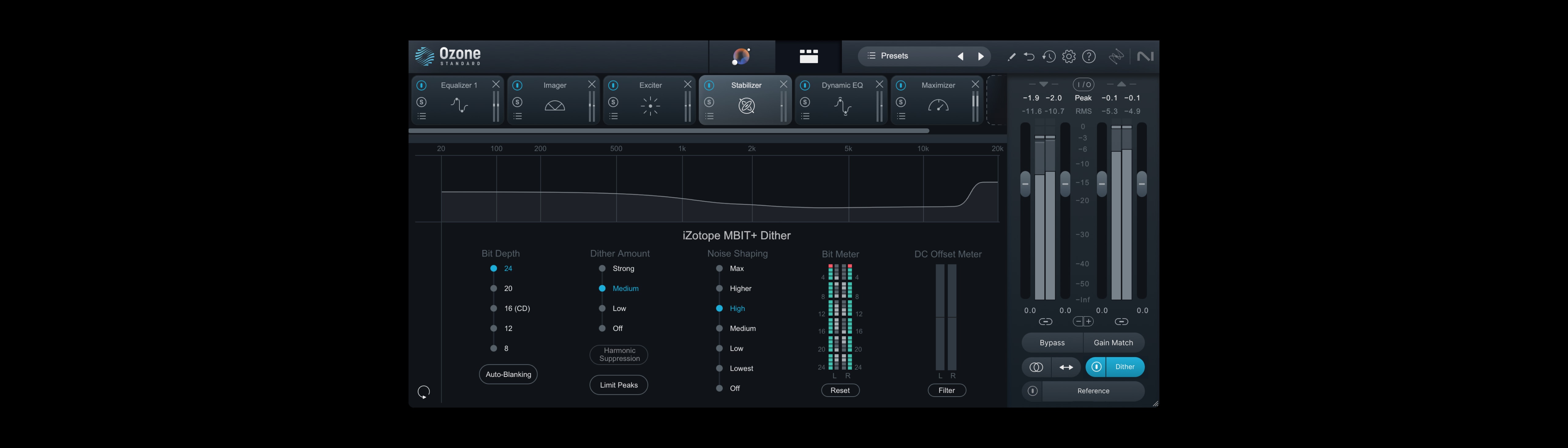
Task: Select the Exciter starburst icon
Action: tap(650, 106)
